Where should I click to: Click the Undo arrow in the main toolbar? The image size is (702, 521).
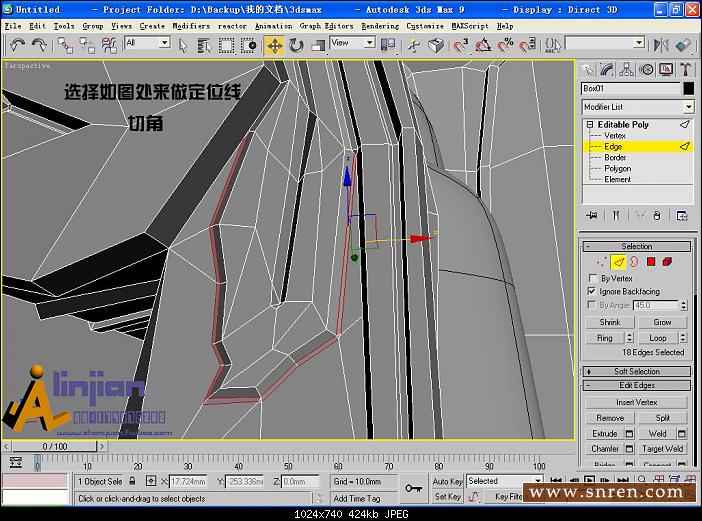tap(18, 45)
